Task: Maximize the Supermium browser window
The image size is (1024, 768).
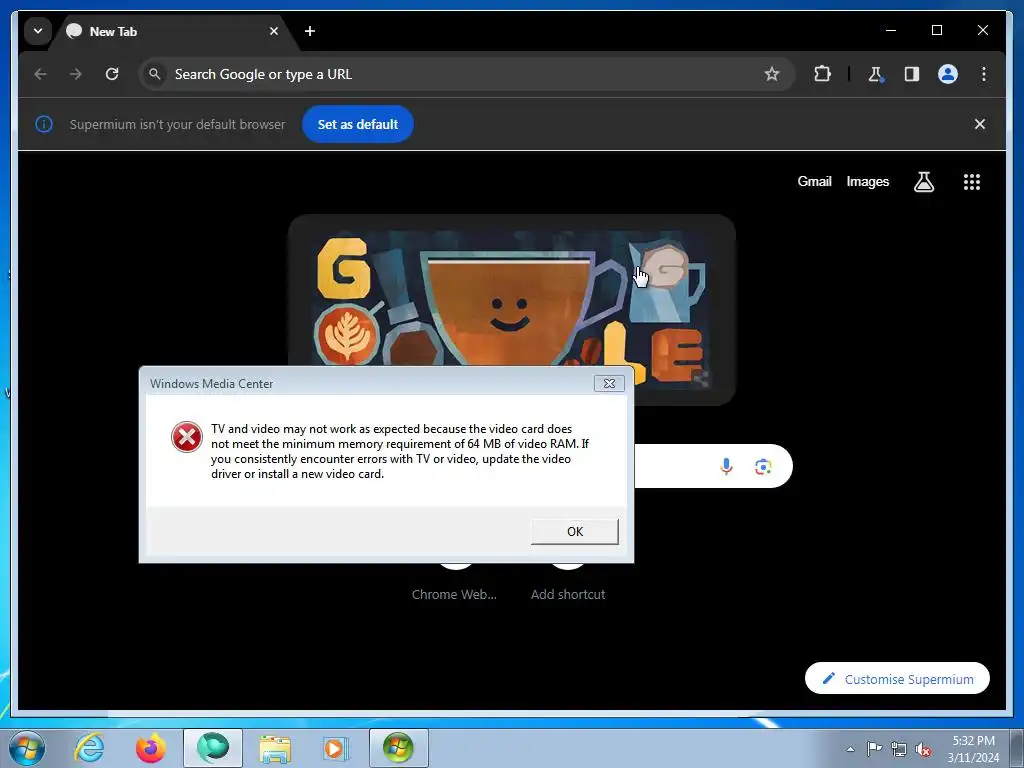Action: pyautogui.click(x=936, y=30)
